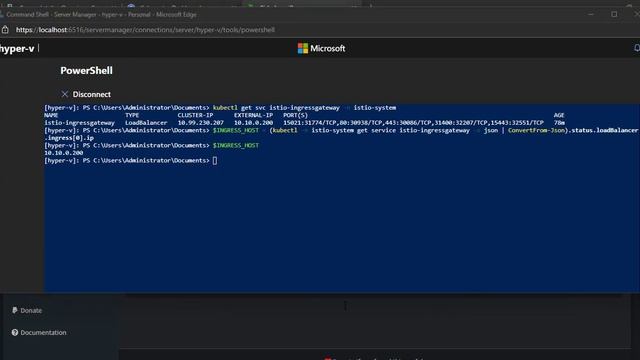Click the LoadBalancer type value
Viewport: 640px width, 360px height.
pyautogui.click(x=146, y=123)
